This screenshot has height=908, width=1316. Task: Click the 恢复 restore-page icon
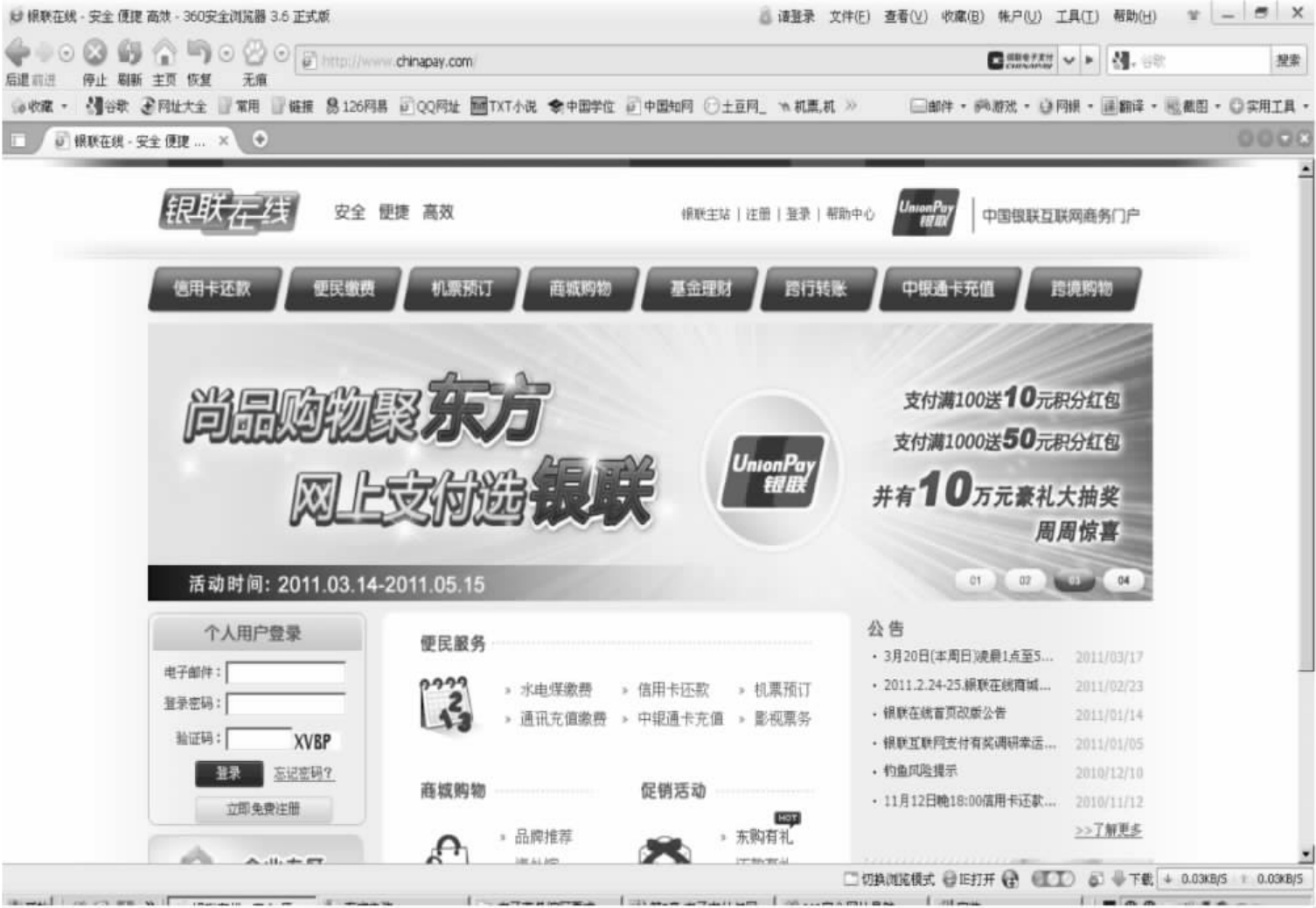pyautogui.click(x=199, y=53)
